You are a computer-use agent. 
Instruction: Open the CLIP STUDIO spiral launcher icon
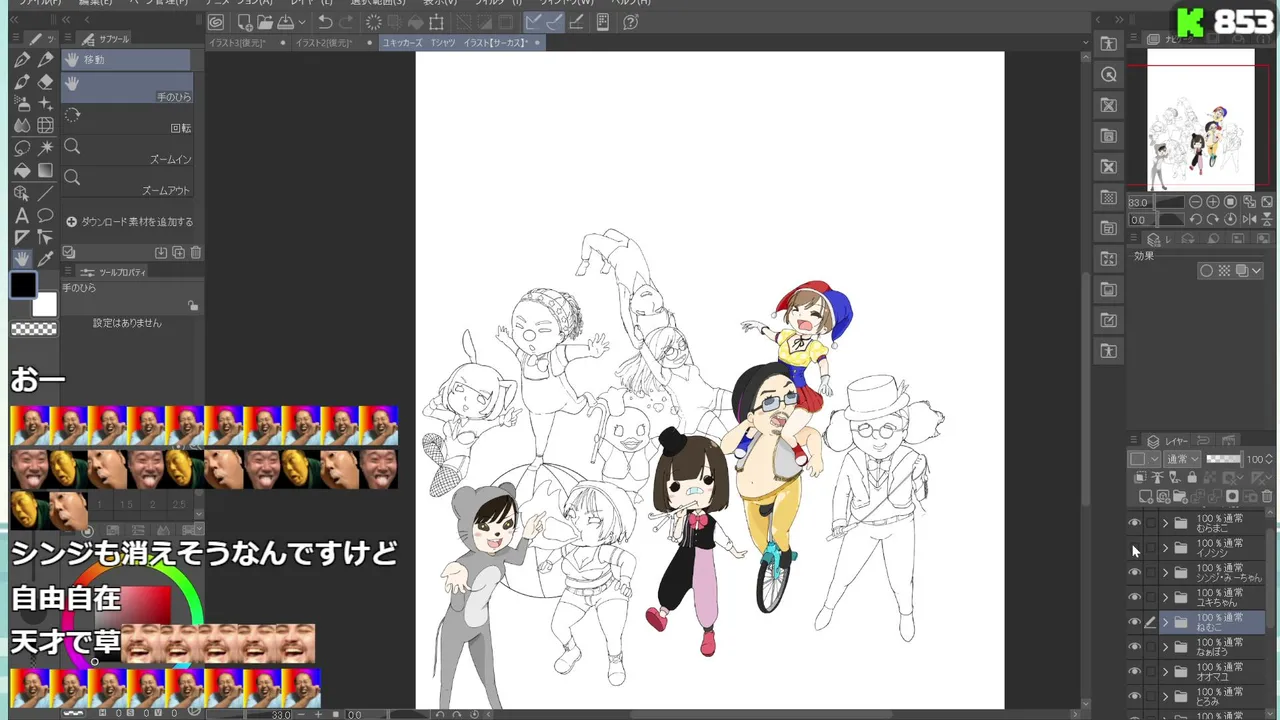(x=216, y=22)
